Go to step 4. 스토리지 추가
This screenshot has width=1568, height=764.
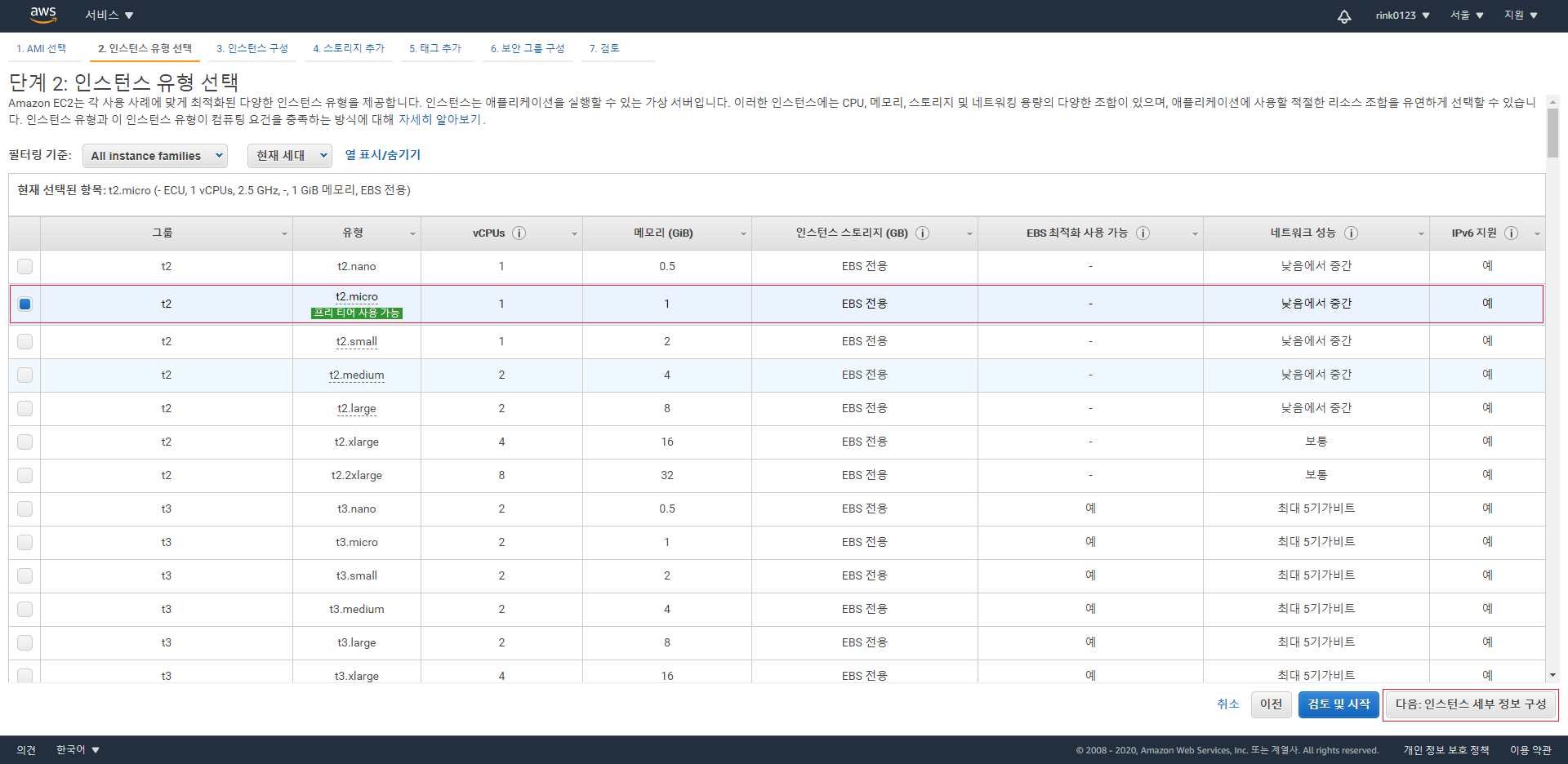[349, 48]
